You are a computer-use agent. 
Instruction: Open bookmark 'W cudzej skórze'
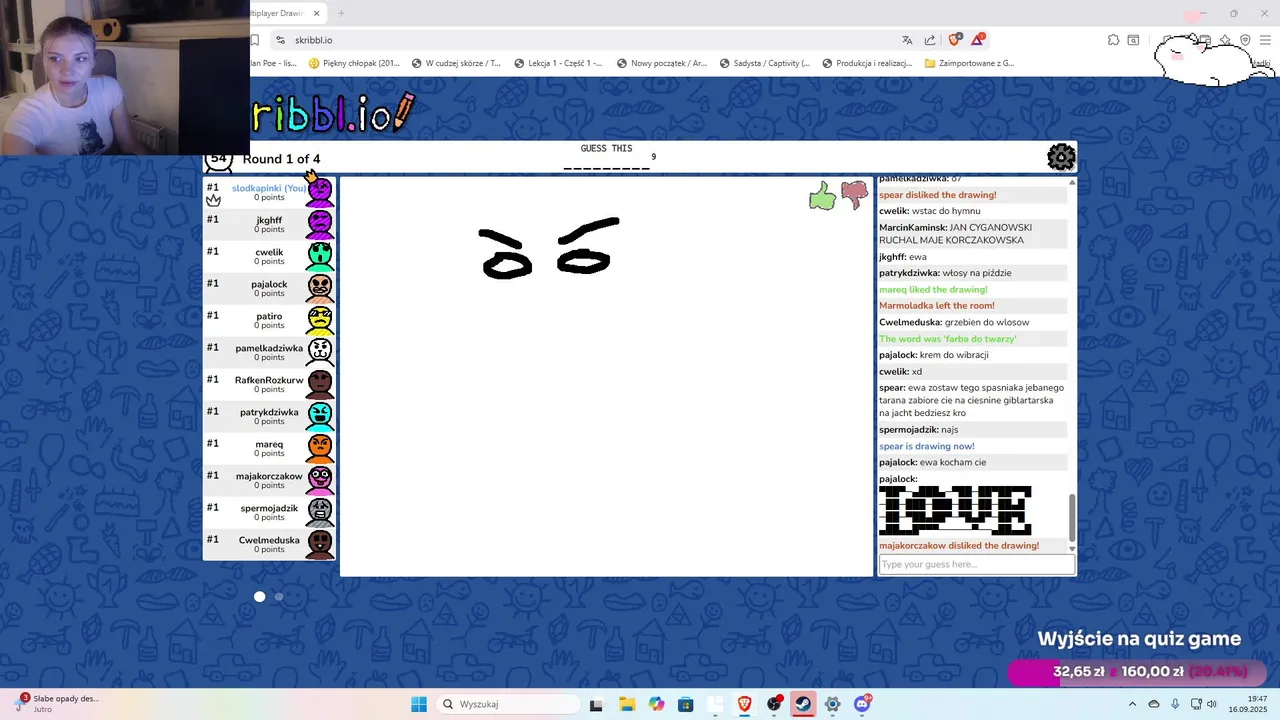(x=455, y=63)
